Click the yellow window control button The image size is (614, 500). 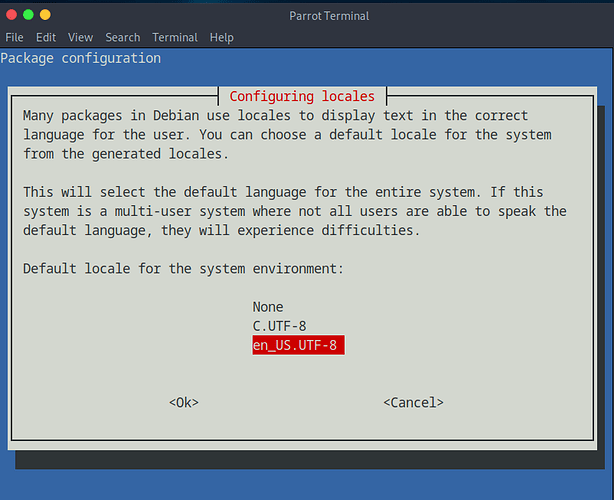45,15
